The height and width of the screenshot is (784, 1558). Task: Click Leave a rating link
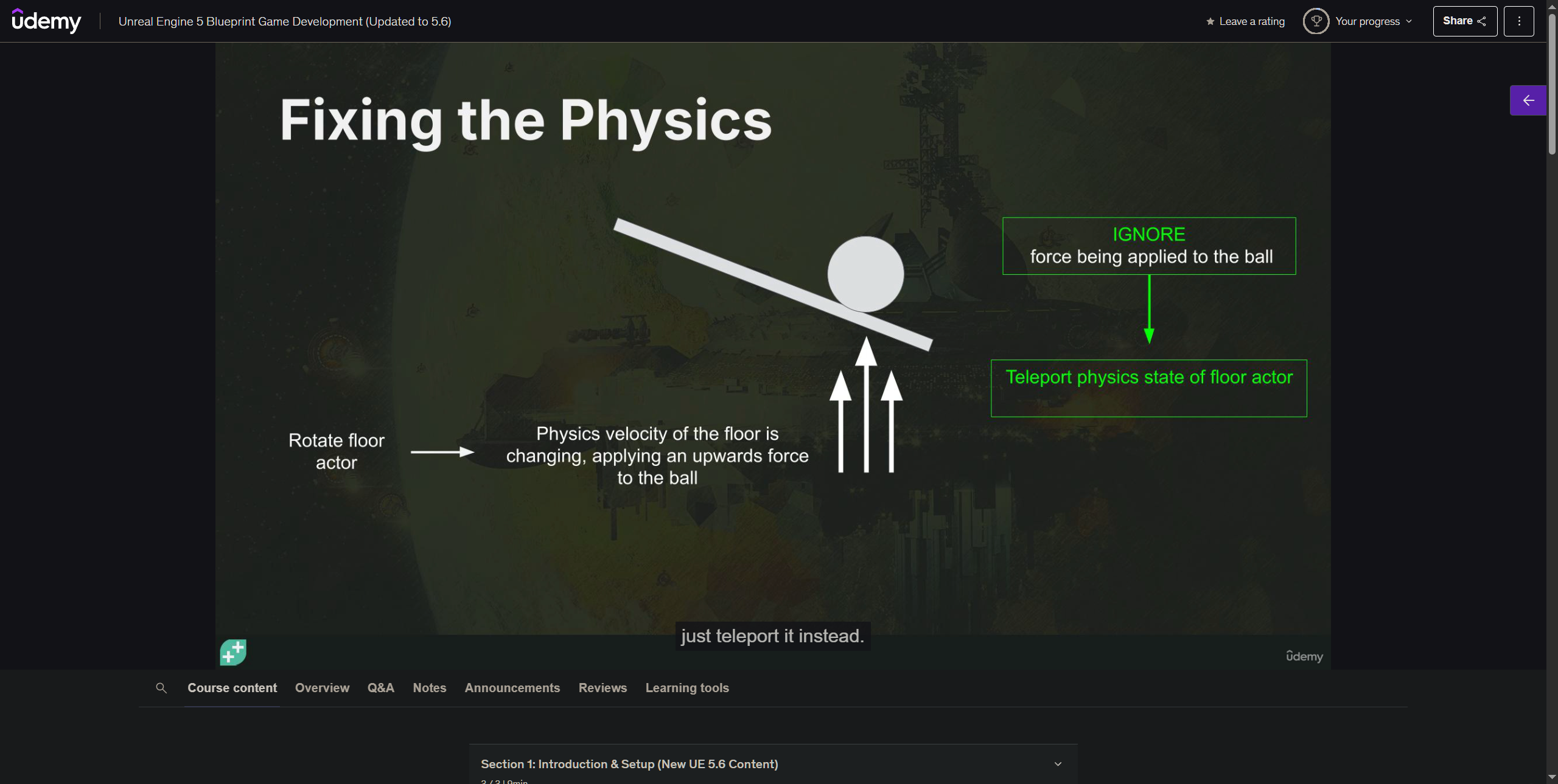[1252, 21]
